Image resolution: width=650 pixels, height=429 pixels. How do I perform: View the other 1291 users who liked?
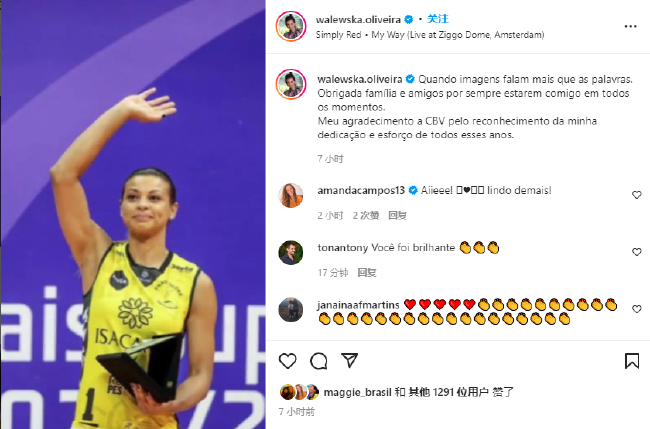point(448,392)
